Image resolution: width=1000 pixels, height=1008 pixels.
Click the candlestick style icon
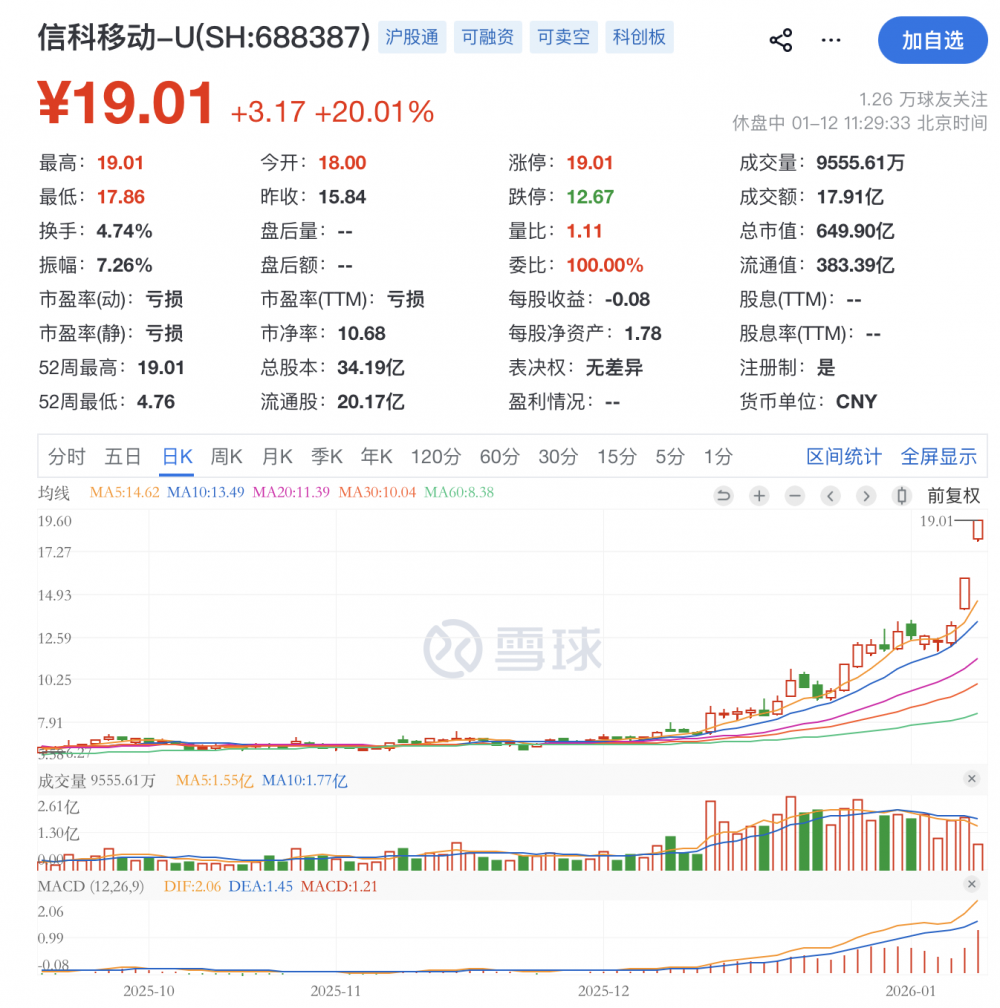tap(902, 495)
